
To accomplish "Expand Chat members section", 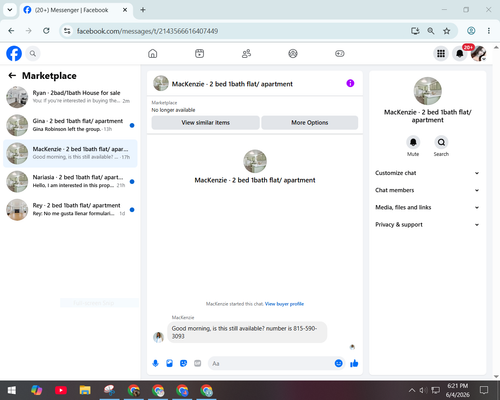I will [427, 190].
